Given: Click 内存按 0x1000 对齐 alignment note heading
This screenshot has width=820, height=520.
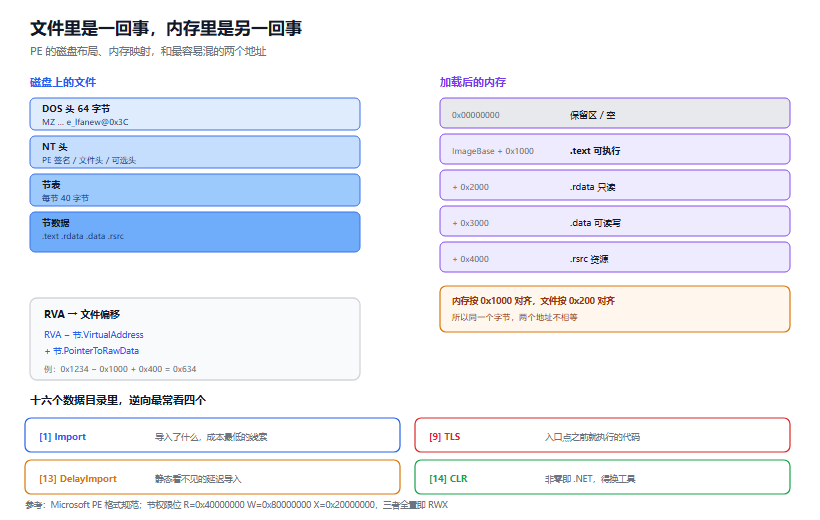Looking at the screenshot, I should click(x=533, y=301).
